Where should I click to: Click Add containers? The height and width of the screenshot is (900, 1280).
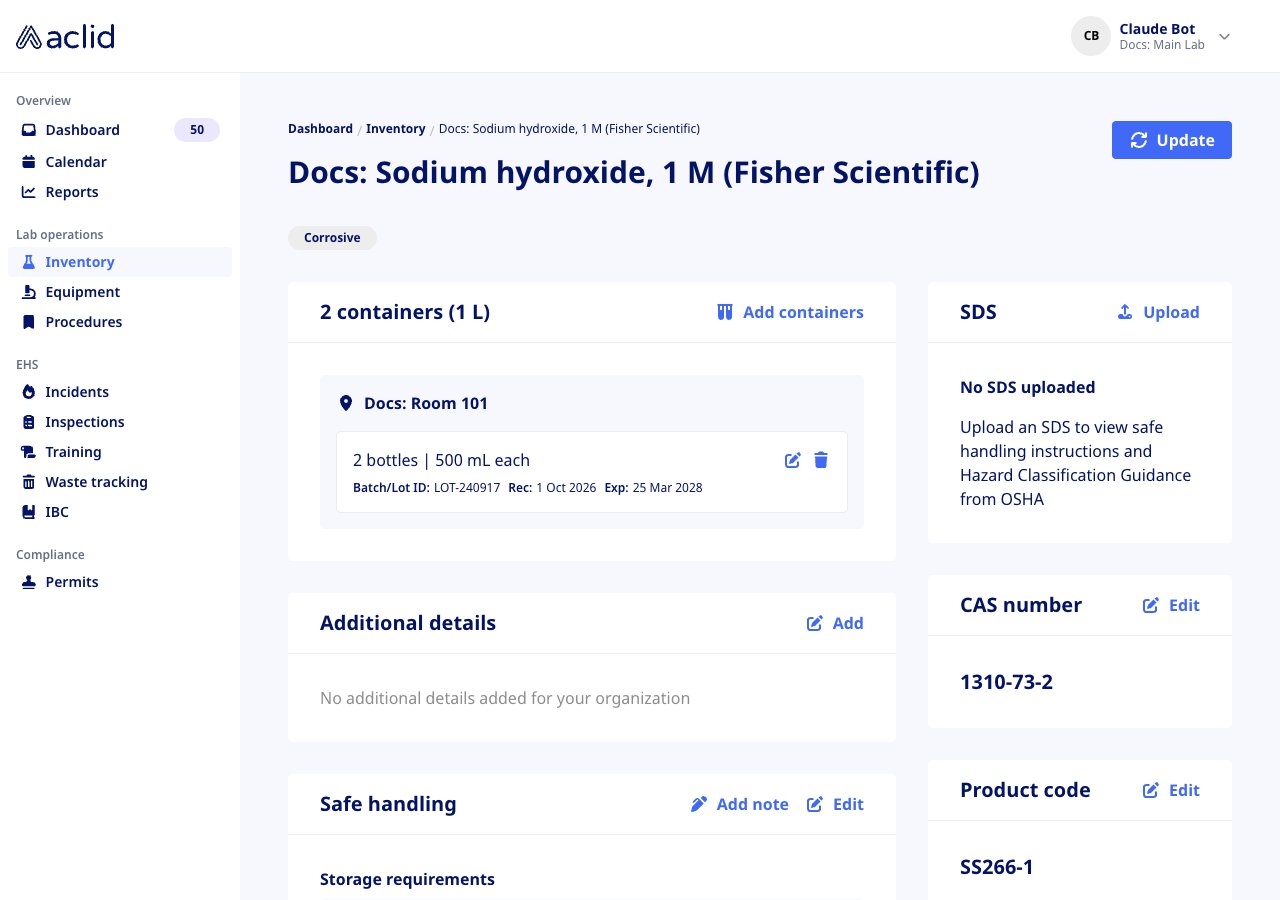(790, 312)
